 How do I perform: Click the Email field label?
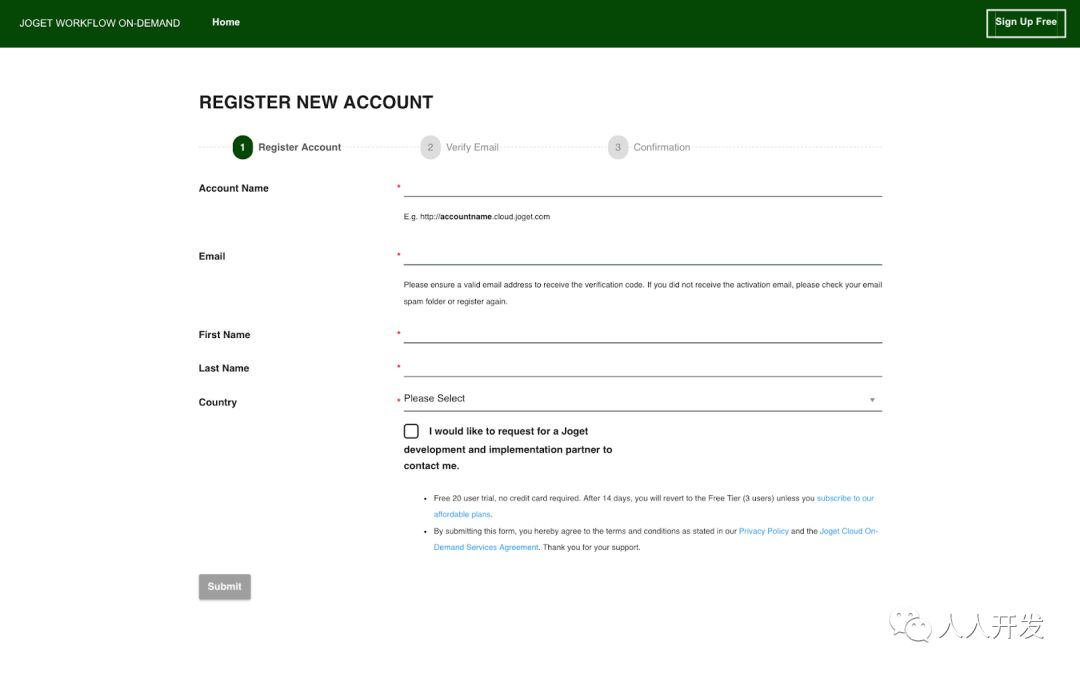212,256
